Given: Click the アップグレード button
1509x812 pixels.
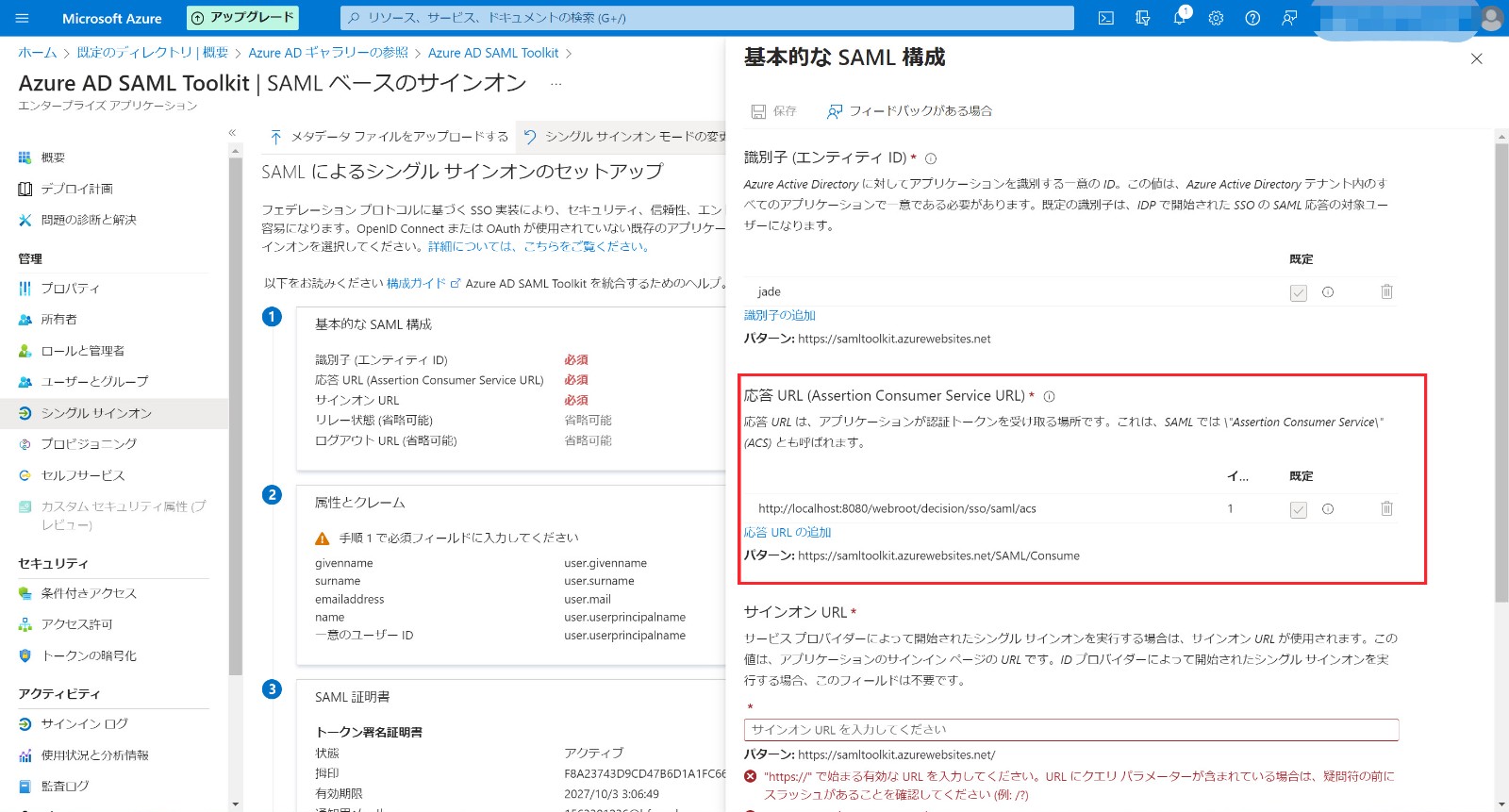Looking at the screenshot, I should (242, 18).
